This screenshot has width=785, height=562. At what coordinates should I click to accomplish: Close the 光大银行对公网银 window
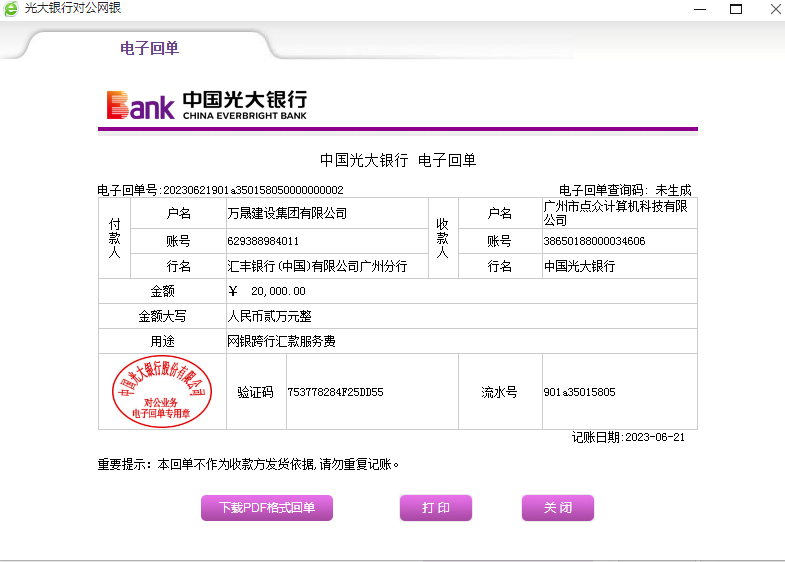[x=775, y=9]
